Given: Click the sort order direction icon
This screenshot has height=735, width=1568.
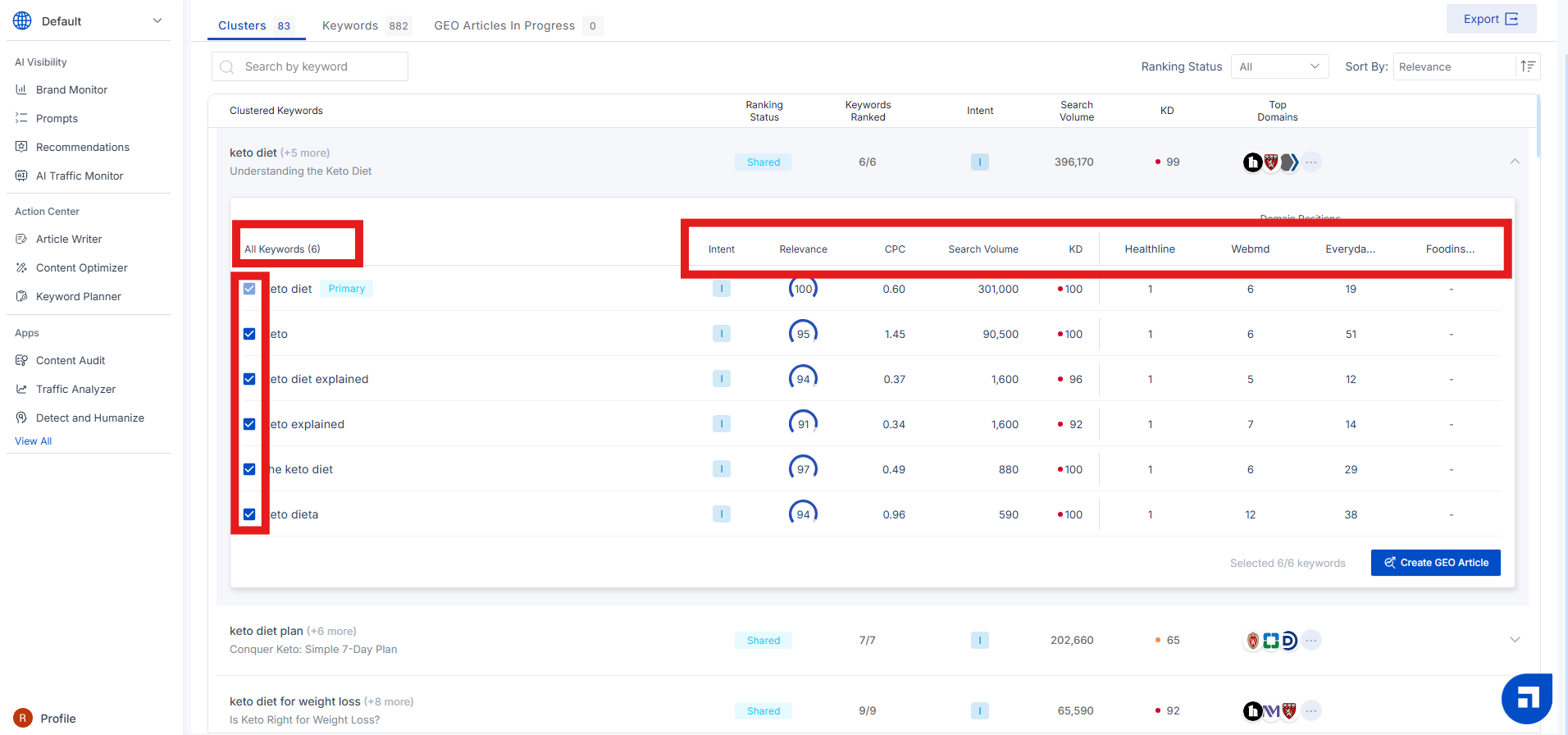Looking at the screenshot, I should pos(1528,66).
